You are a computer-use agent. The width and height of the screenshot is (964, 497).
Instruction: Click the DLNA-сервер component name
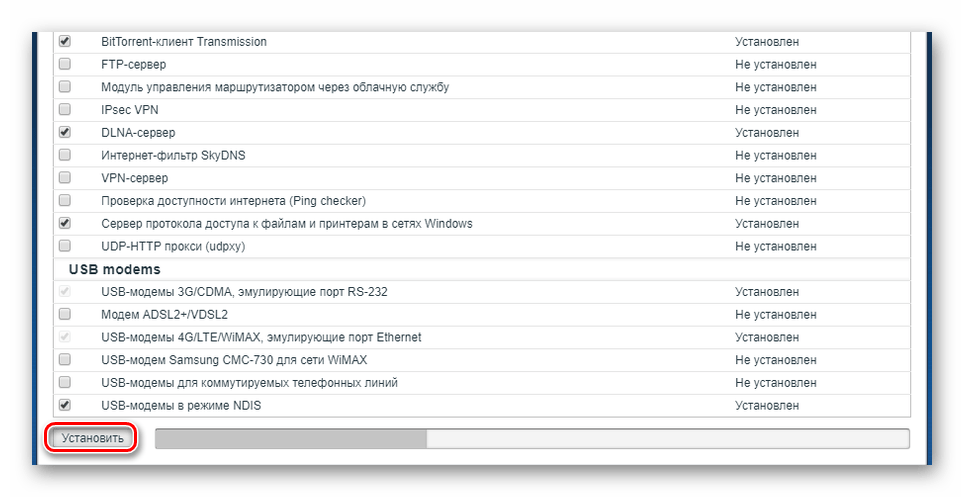tap(138, 132)
